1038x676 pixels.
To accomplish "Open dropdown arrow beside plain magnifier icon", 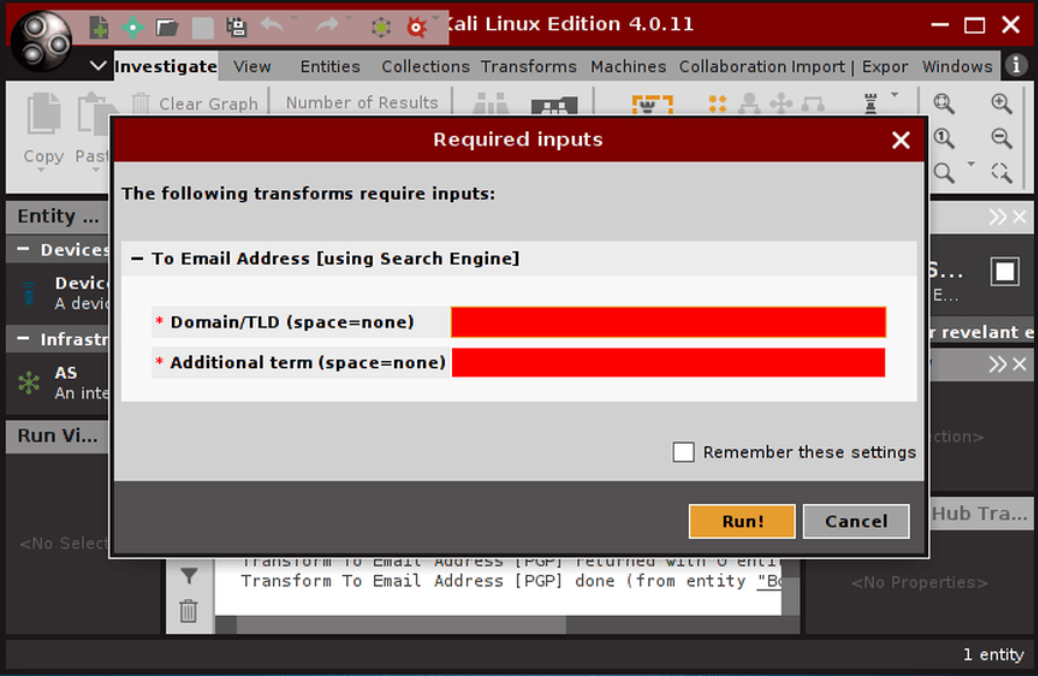I will tap(971, 164).
